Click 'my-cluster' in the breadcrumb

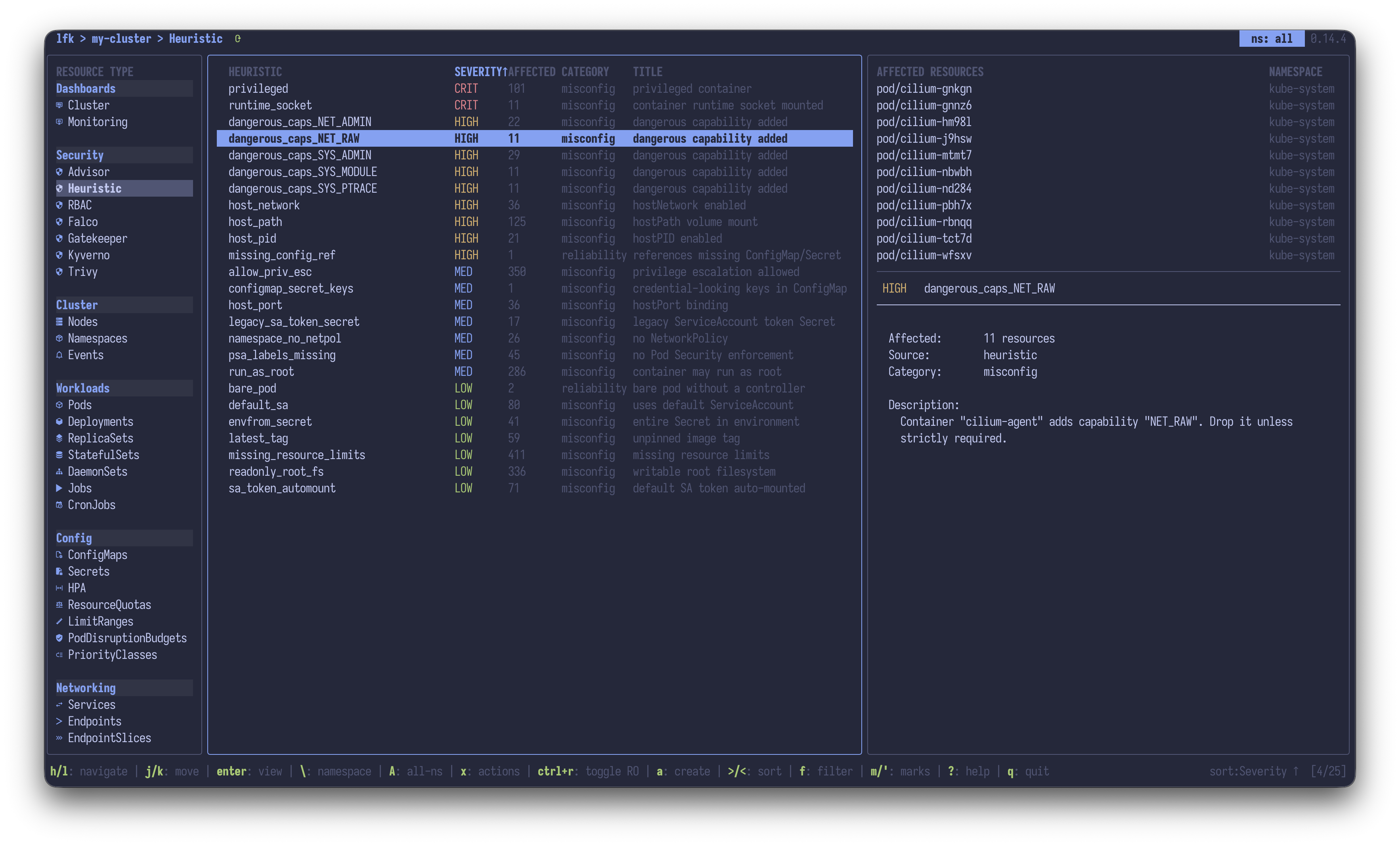pos(122,38)
